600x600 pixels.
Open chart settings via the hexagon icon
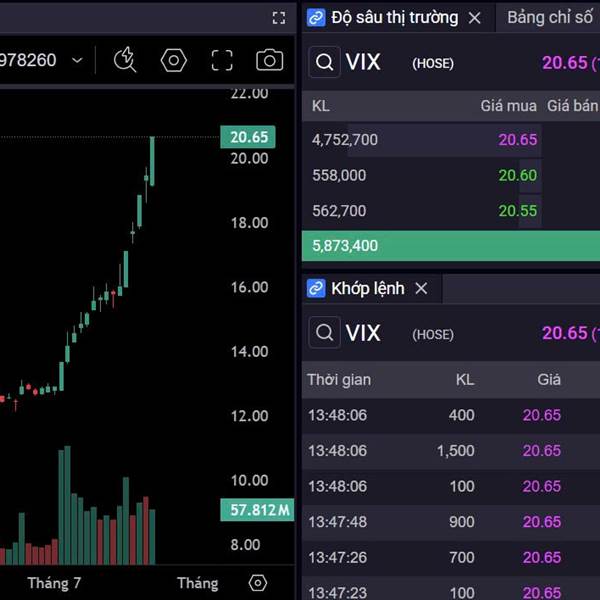tap(174, 60)
